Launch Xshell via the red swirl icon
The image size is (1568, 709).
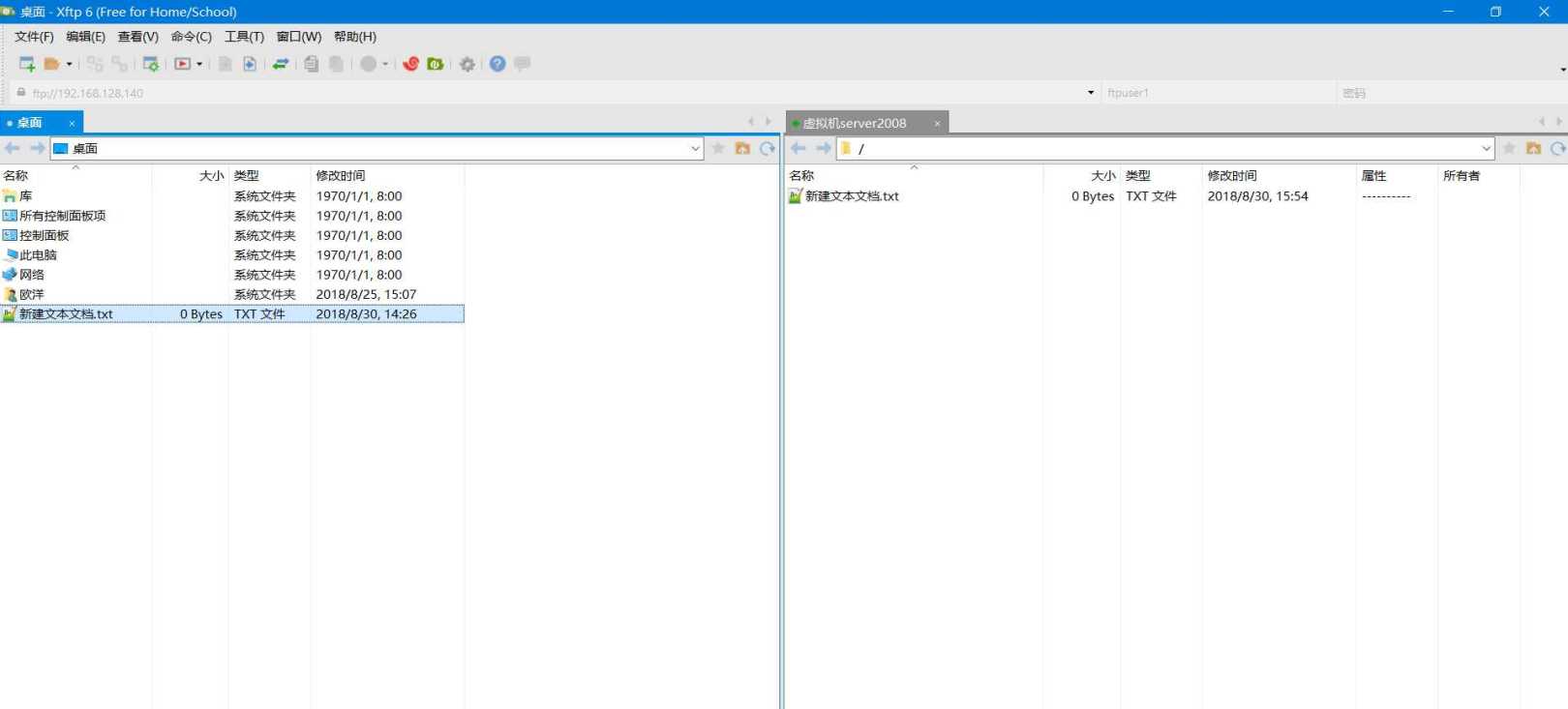(410, 64)
